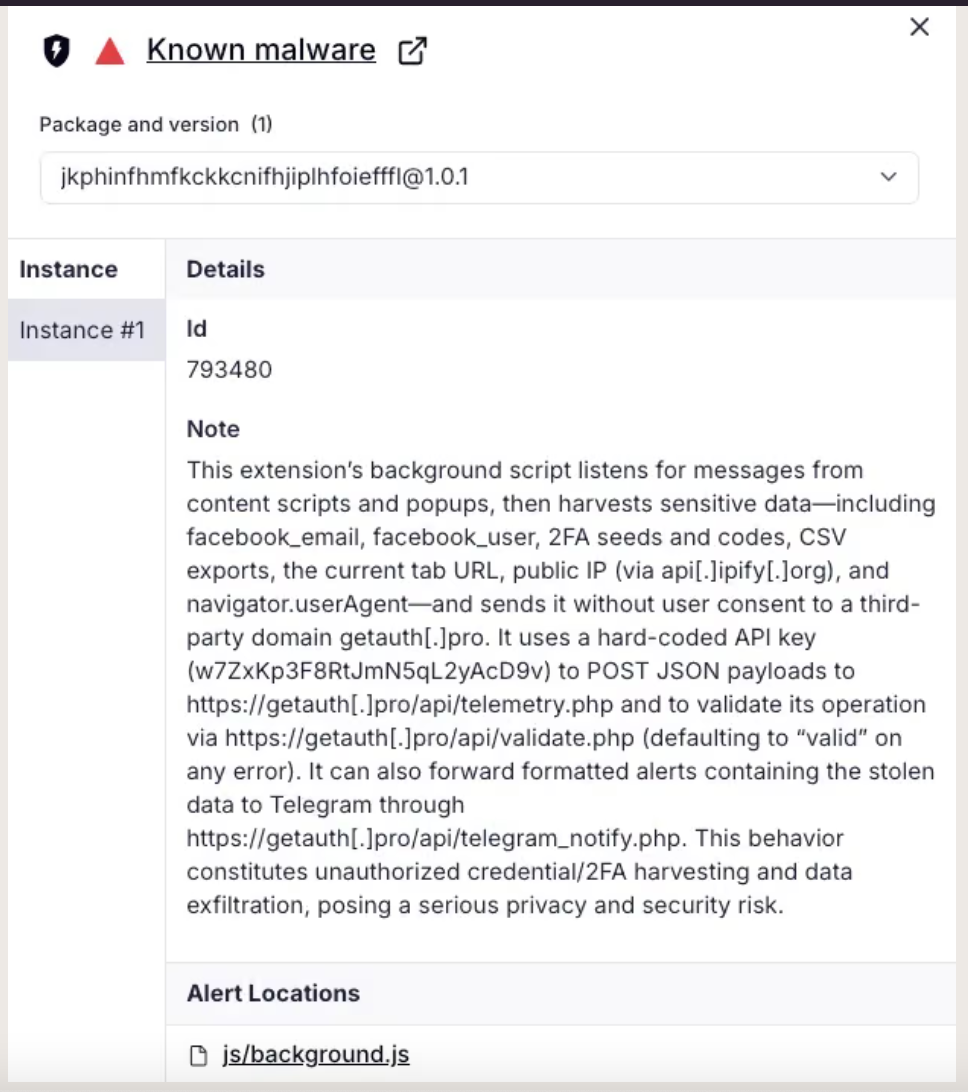Click the Note heading
This screenshot has height=1092, width=968.
213,429
